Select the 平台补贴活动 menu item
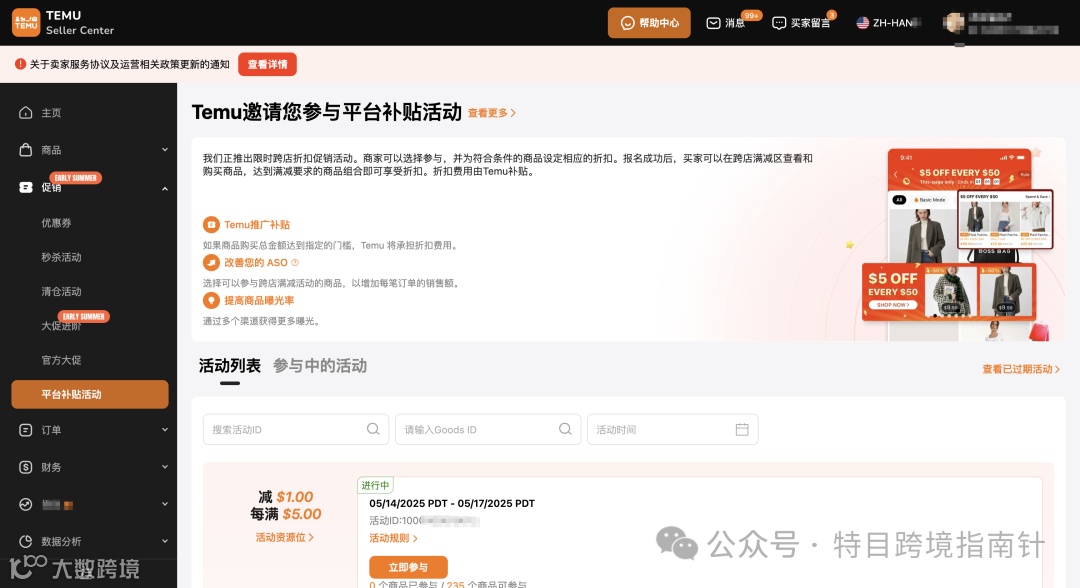The height and width of the screenshot is (588, 1080). [90, 395]
